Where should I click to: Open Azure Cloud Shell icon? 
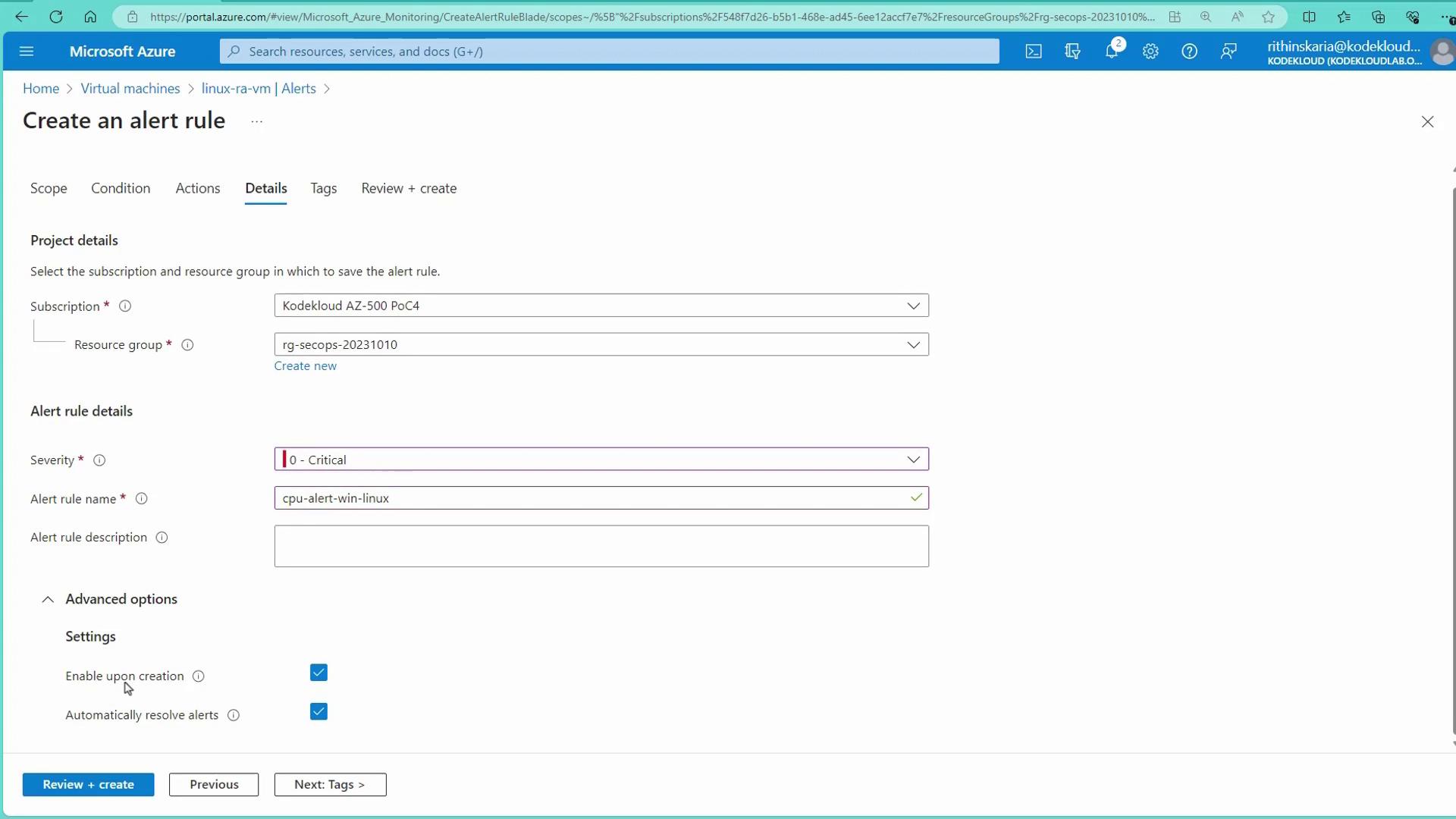[x=1034, y=52]
